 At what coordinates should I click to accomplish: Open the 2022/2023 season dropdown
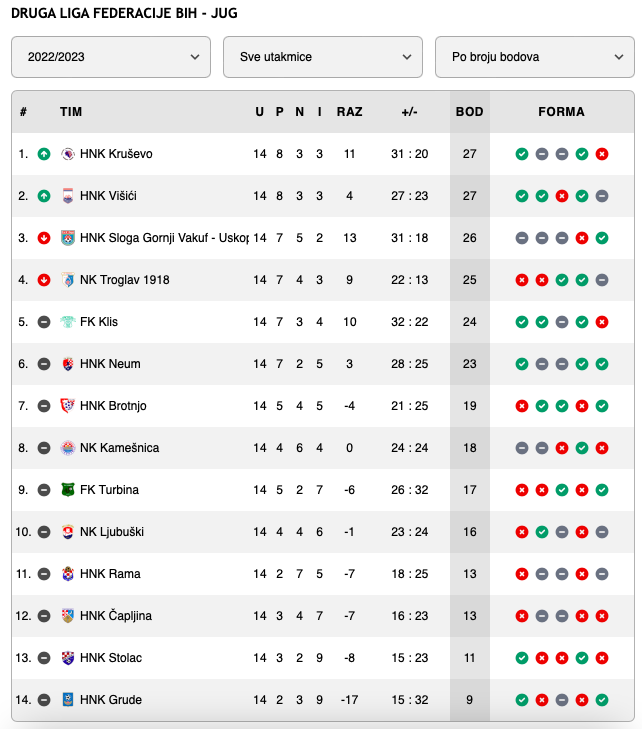click(x=111, y=57)
